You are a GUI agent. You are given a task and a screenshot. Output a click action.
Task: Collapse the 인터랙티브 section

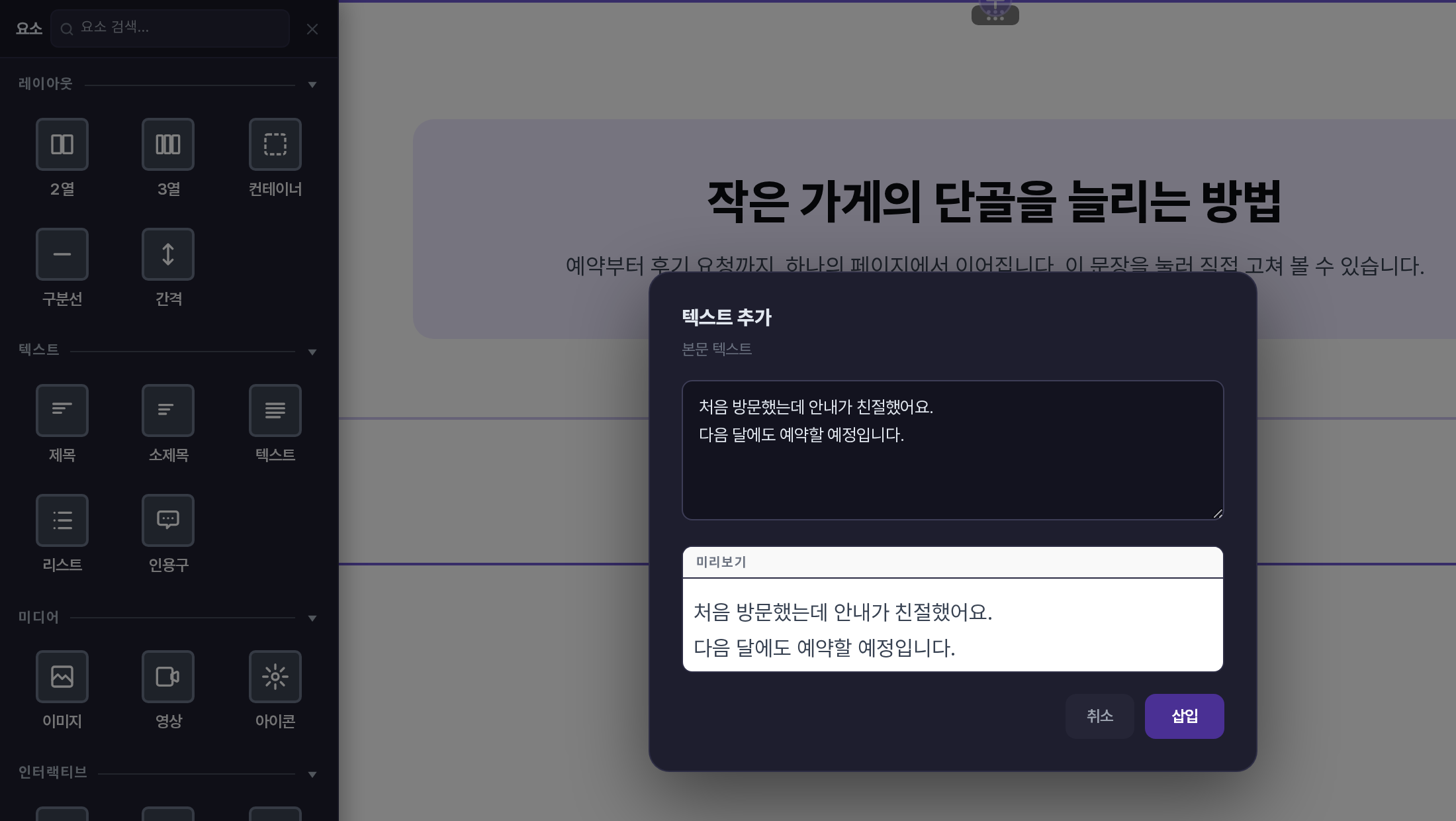[x=312, y=775]
